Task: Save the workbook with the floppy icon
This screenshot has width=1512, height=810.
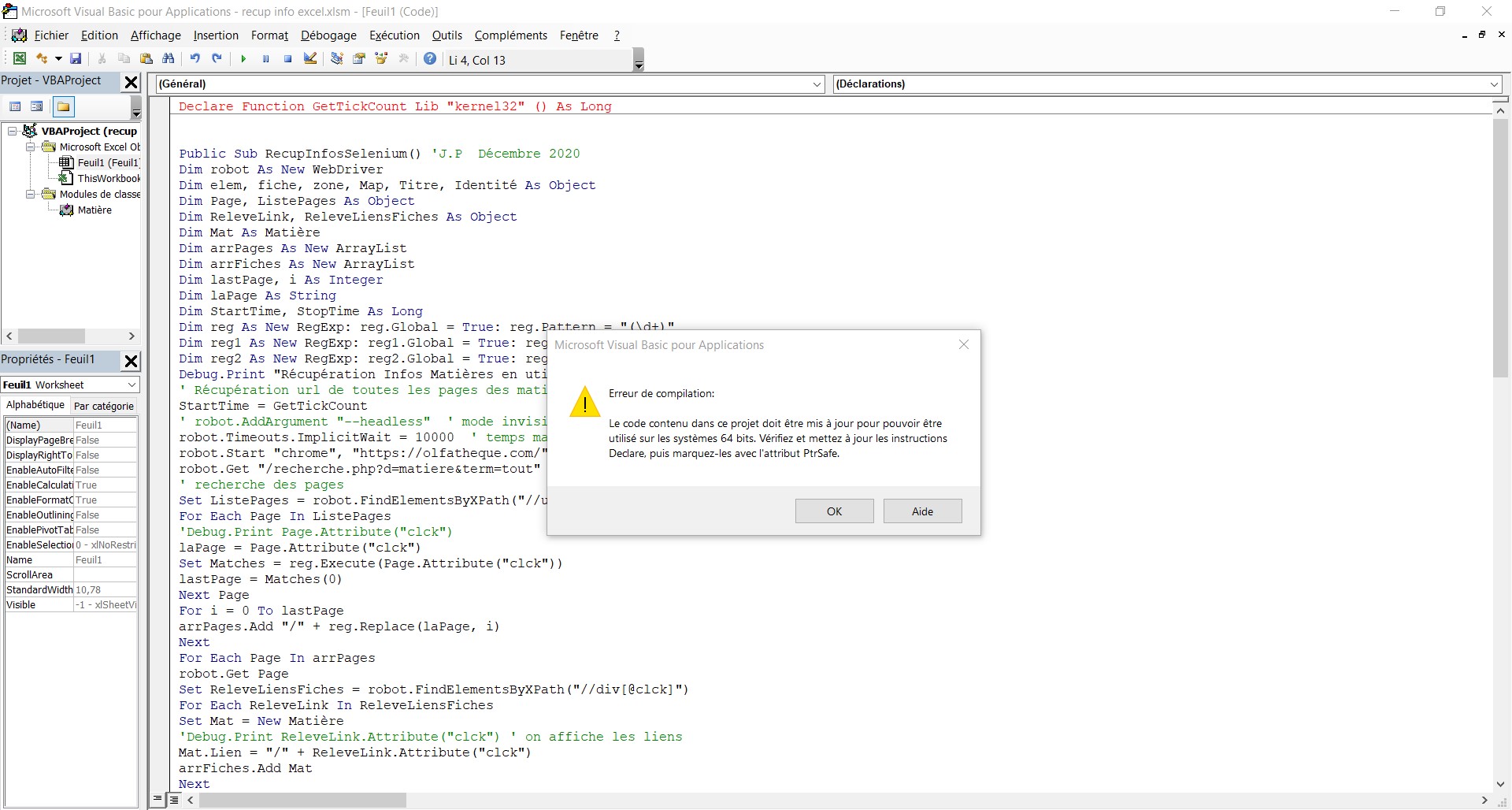Action: click(x=76, y=59)
